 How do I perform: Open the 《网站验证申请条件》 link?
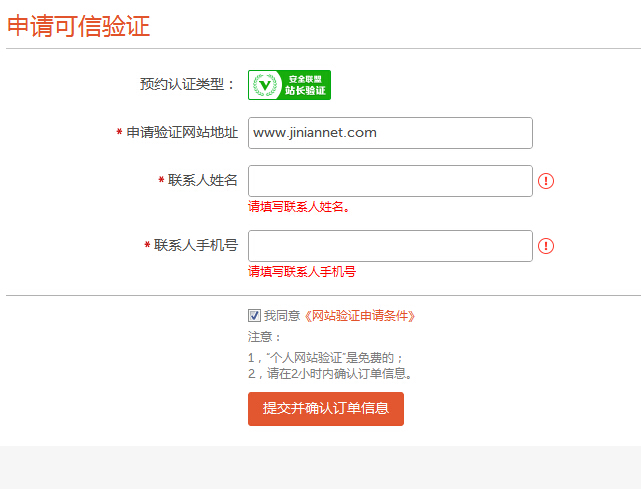(359, 316)
